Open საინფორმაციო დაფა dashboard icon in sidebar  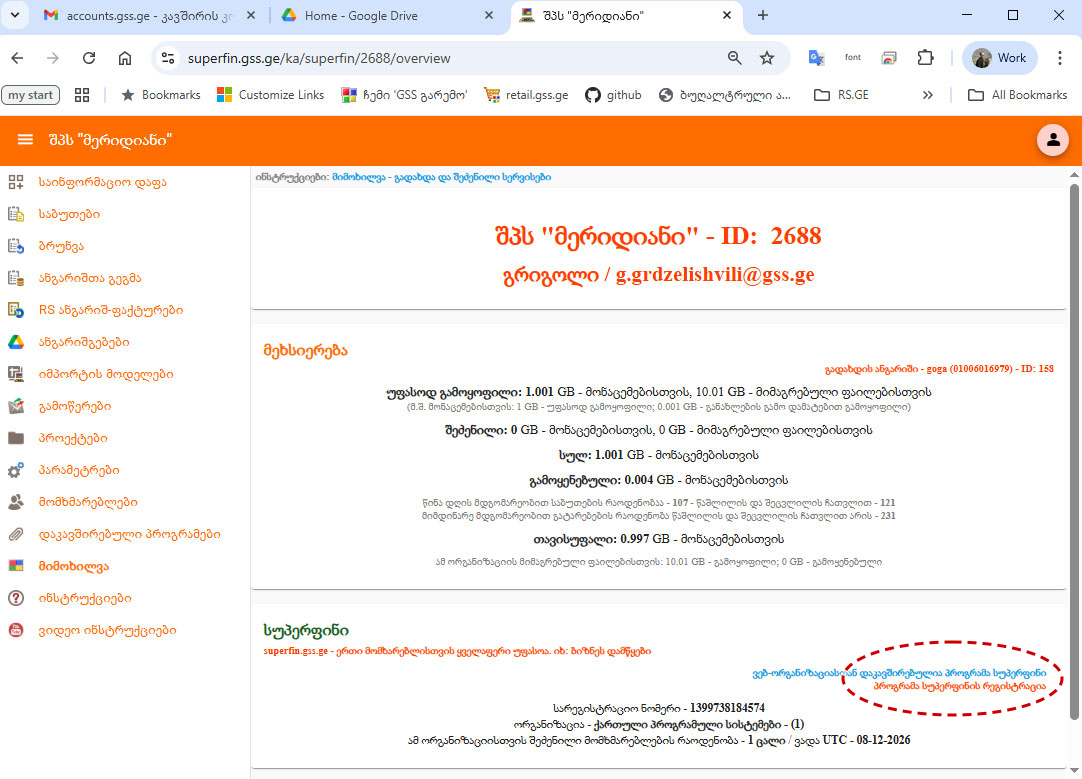tap(16, 182)
